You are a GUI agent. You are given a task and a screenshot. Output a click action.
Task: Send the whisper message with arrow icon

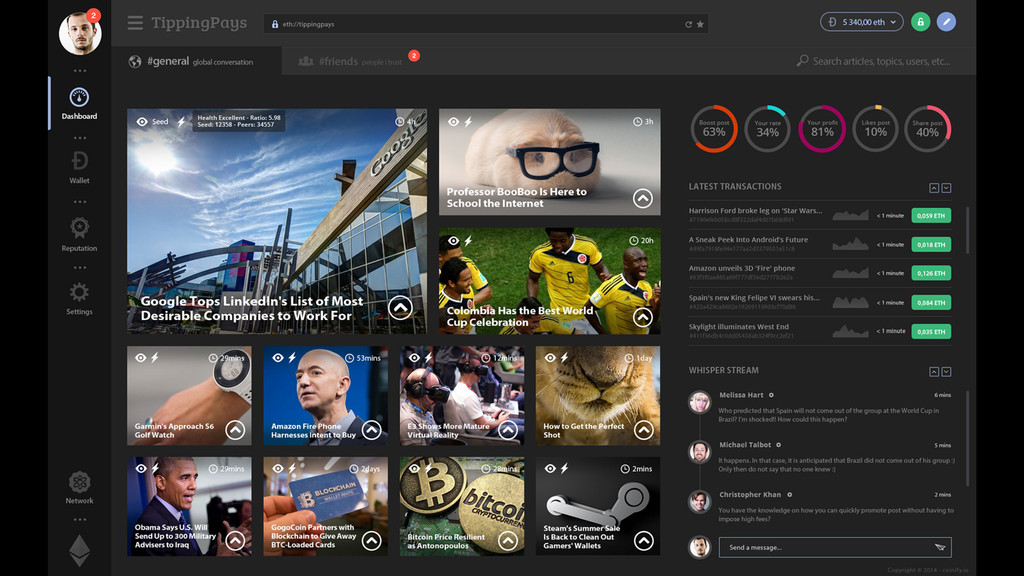[x=940, y=547]
